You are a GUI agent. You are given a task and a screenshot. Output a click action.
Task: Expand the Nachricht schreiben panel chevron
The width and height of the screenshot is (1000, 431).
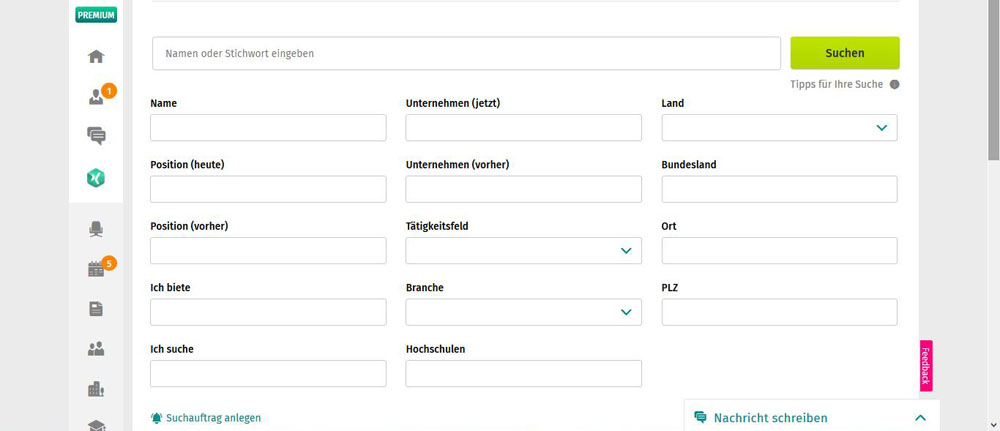click(920, 418)
